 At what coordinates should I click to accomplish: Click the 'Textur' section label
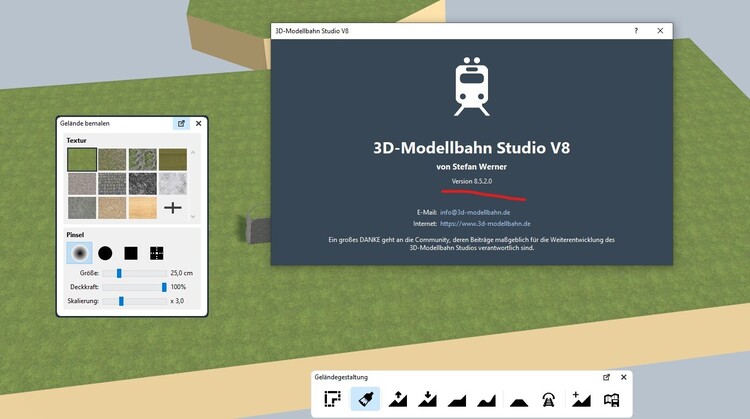[77, 141]
